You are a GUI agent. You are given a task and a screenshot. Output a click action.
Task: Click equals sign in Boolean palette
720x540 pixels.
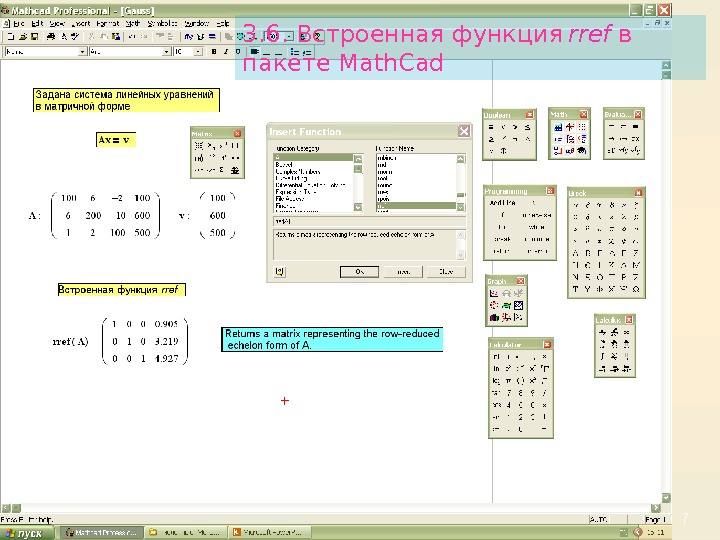click(491, 127)
